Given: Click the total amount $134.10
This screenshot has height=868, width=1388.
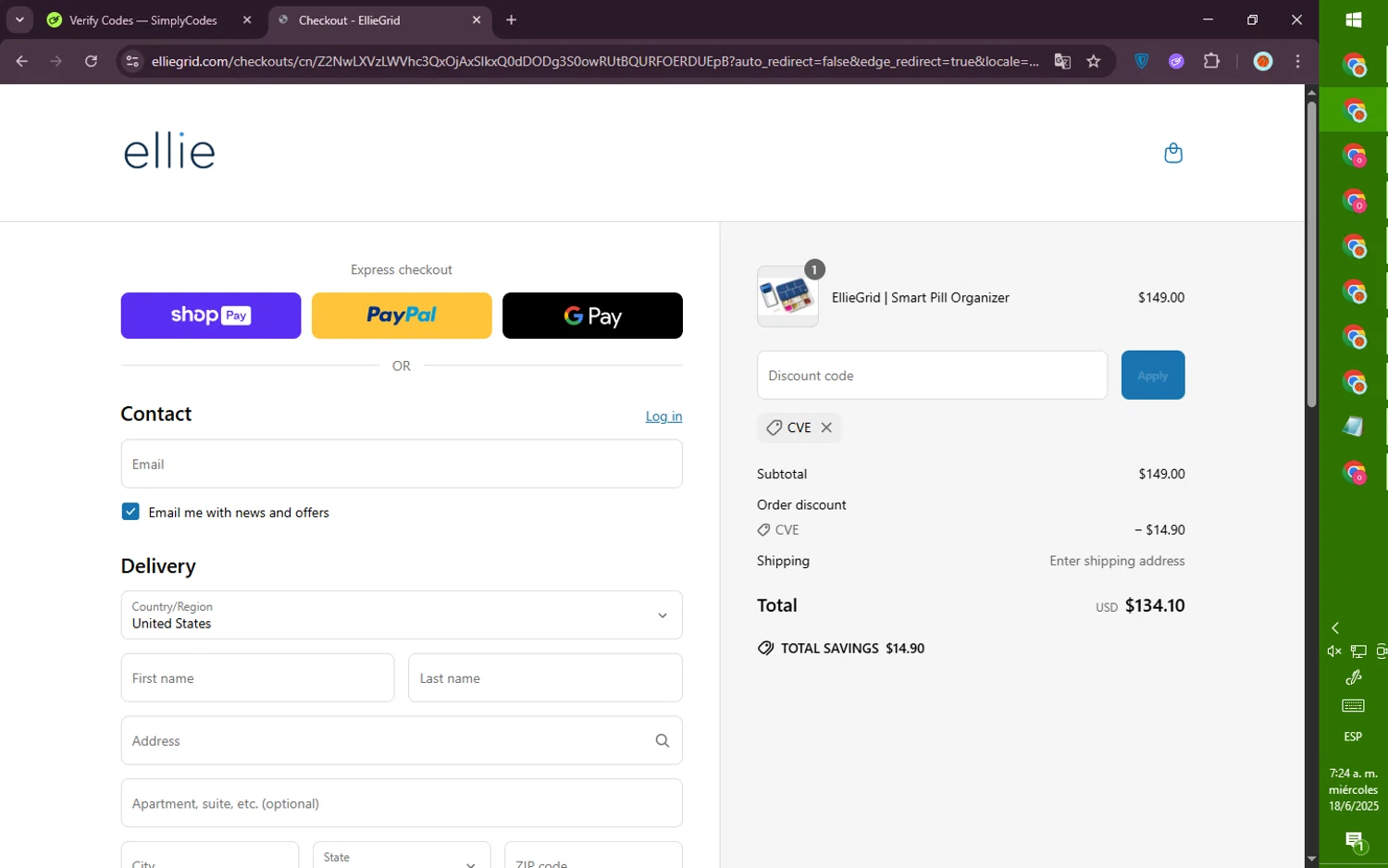Looking at the screenshot, I should [x=1155, y=605].
